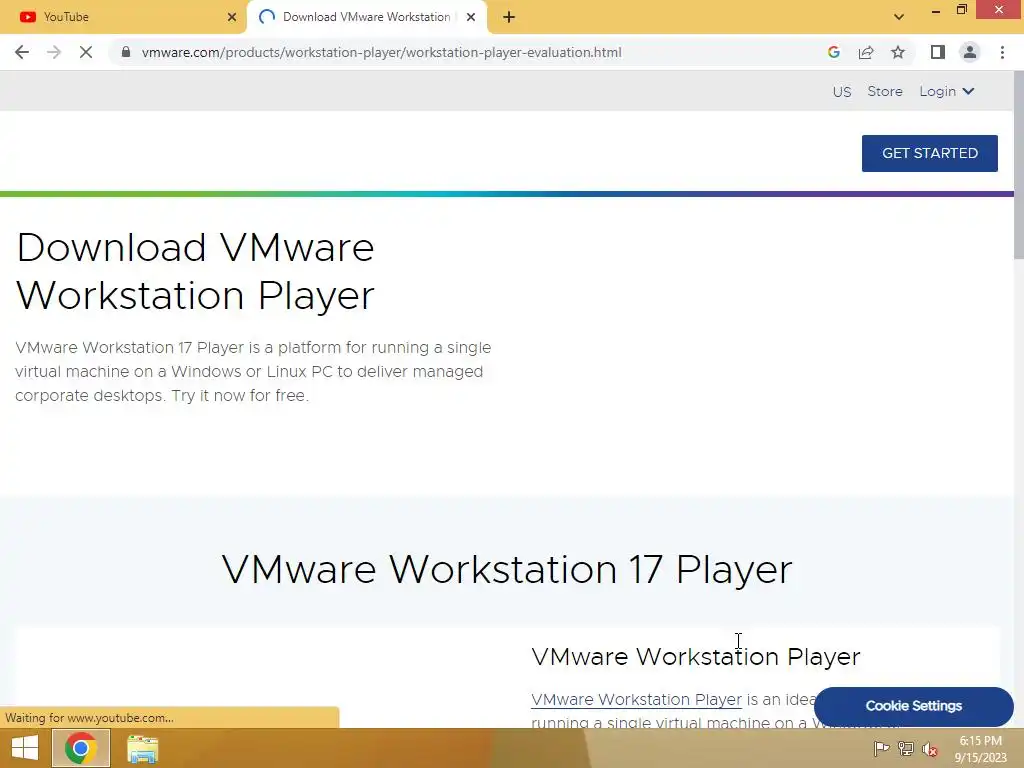Click the network tray icon

pos(906,748)
